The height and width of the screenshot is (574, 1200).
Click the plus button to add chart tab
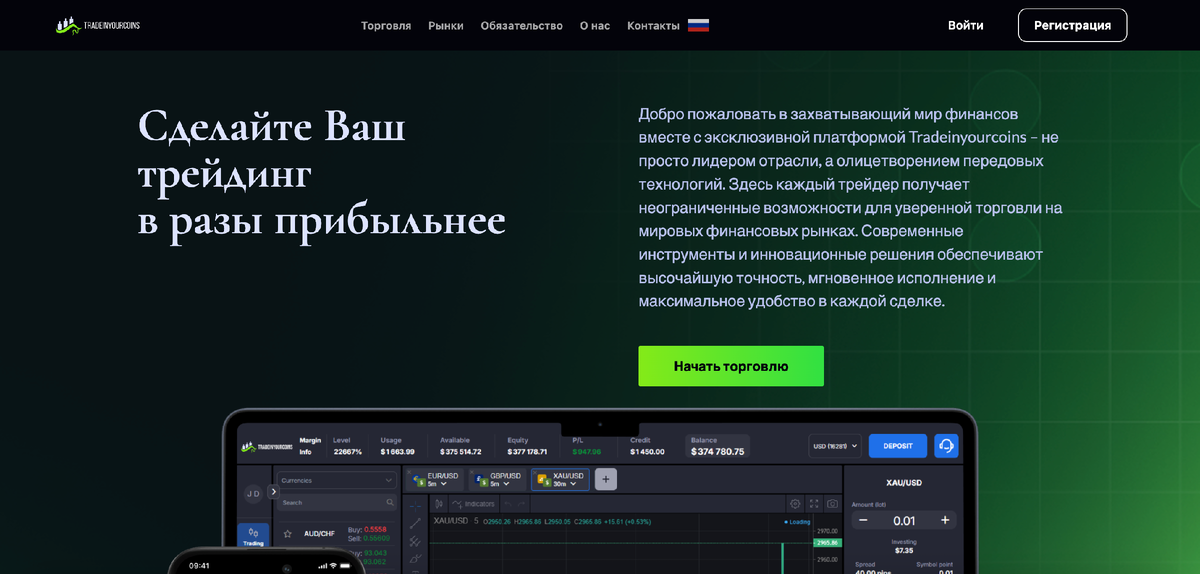click(606, 479)
